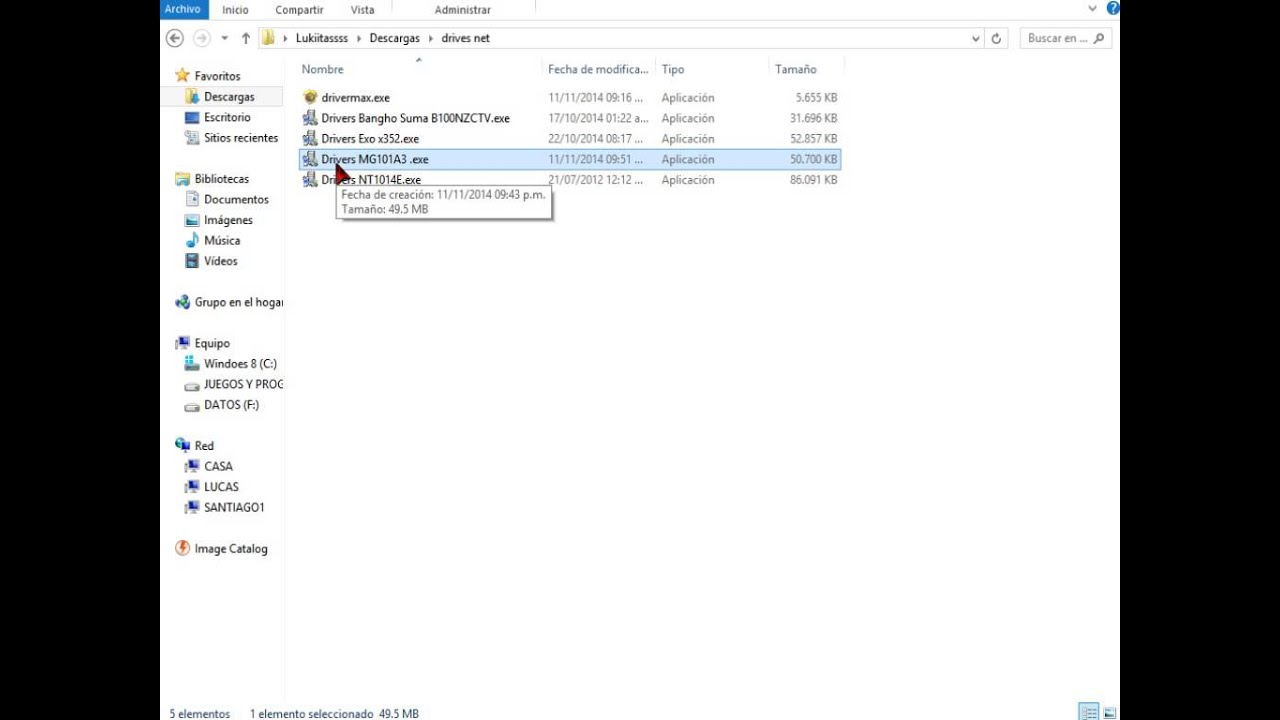Viewport: 1280px width, 720px height.
Task: Switch to details view in status bar
Action: click(1089, 712)
